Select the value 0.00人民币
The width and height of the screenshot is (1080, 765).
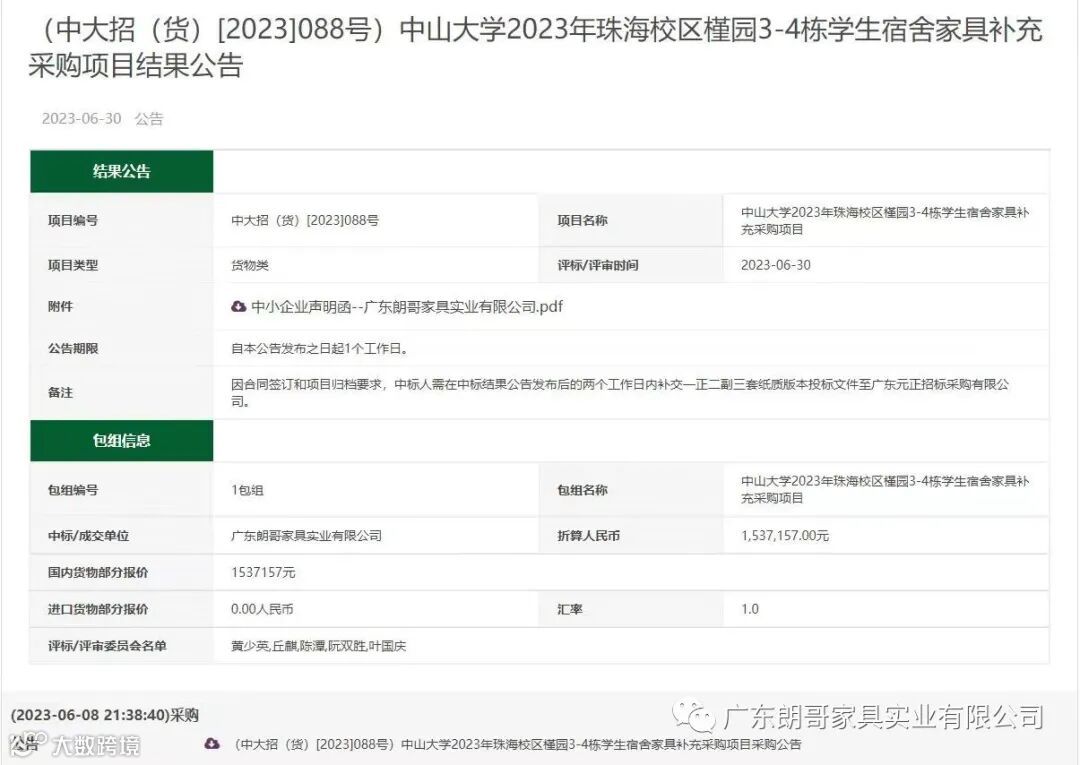point(262,609)
